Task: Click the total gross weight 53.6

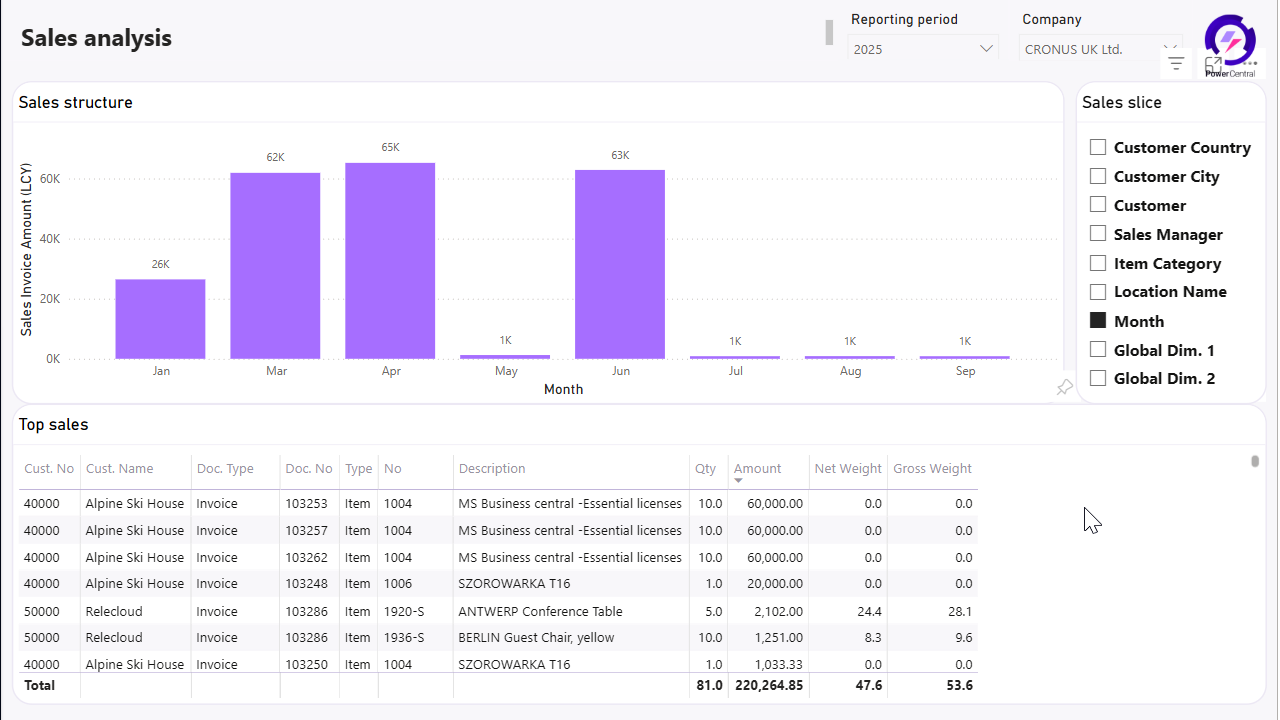Action: coord(960,685)
